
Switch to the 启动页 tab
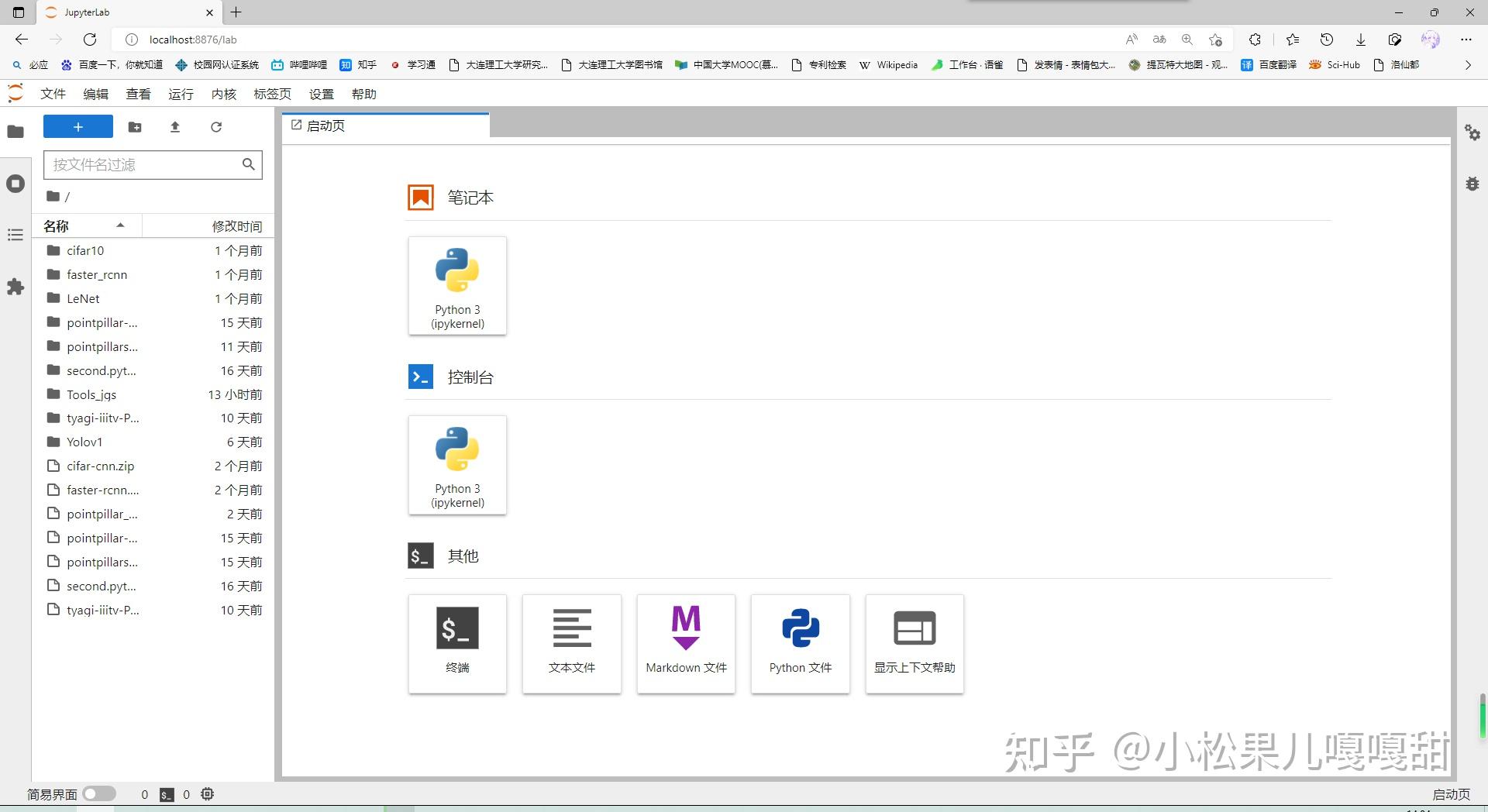pos(325,125)
